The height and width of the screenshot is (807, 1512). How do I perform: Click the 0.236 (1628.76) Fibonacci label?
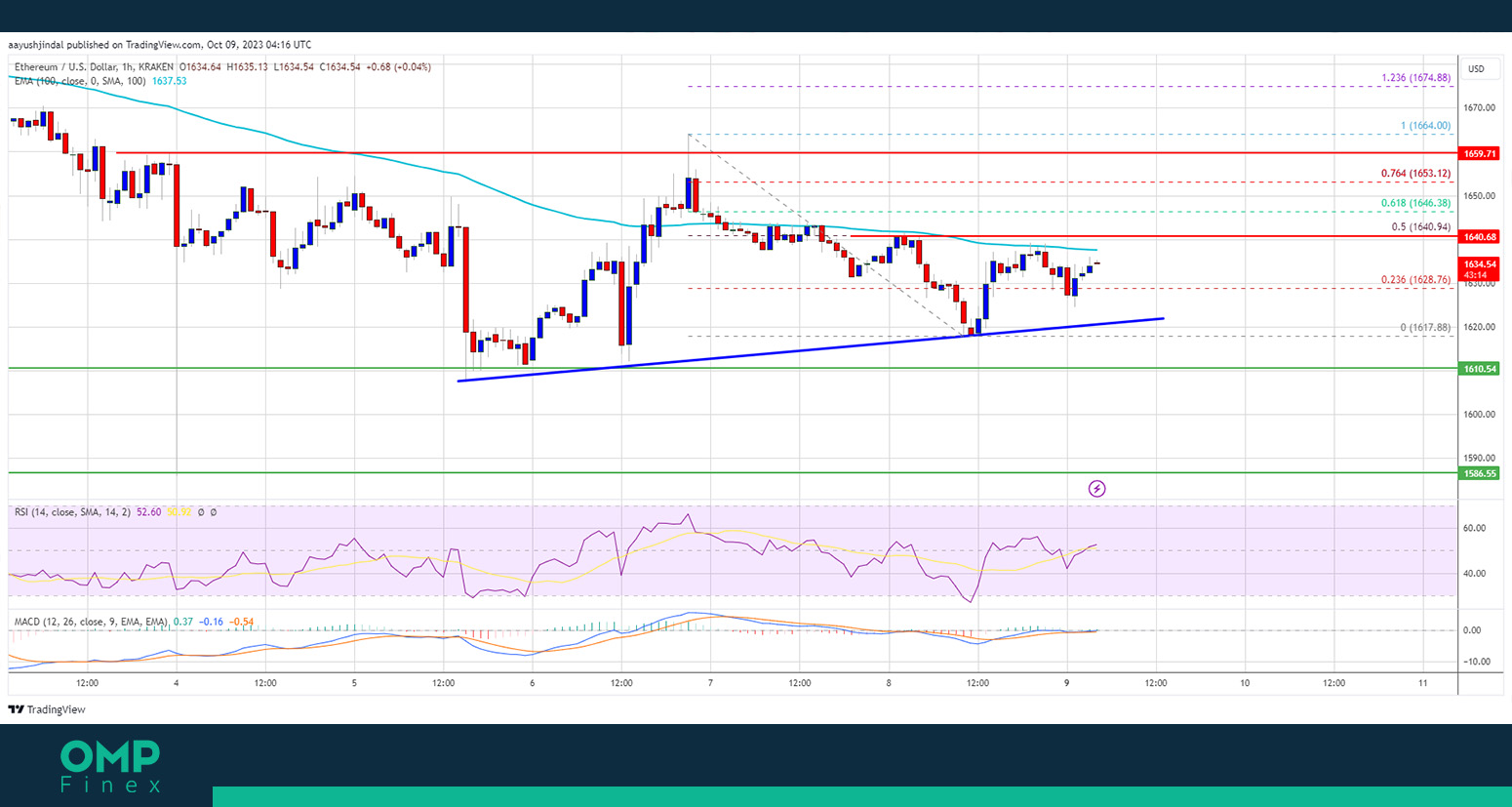(1416, 280)
